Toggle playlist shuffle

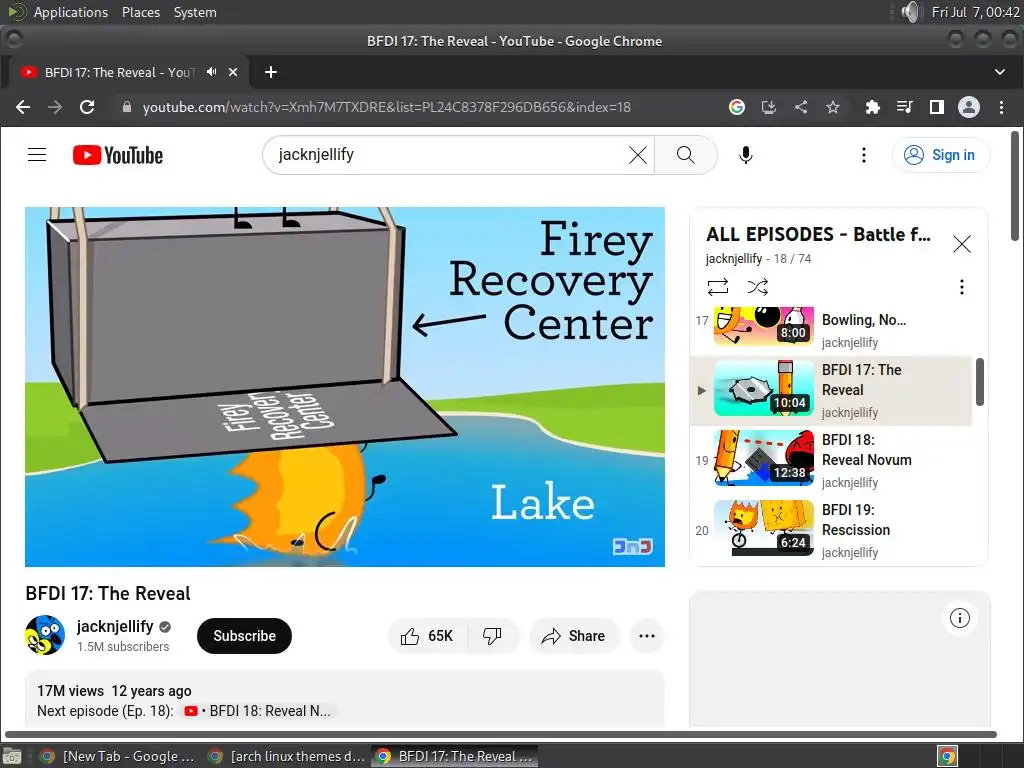[x=758, y=287]
